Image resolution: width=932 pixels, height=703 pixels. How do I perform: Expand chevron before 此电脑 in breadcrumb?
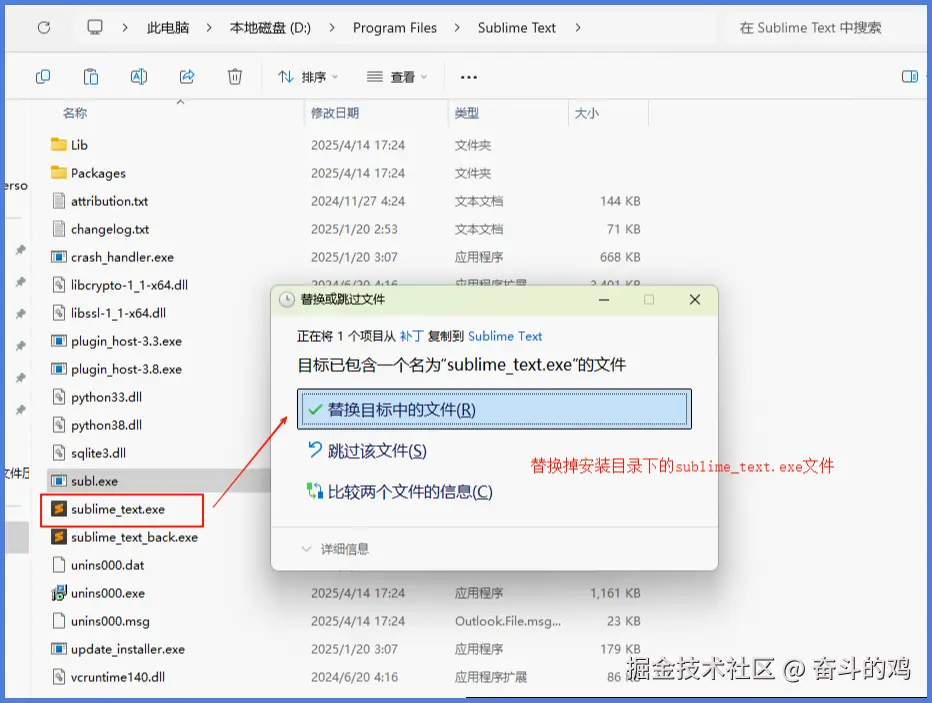click(x=125, y=28)
